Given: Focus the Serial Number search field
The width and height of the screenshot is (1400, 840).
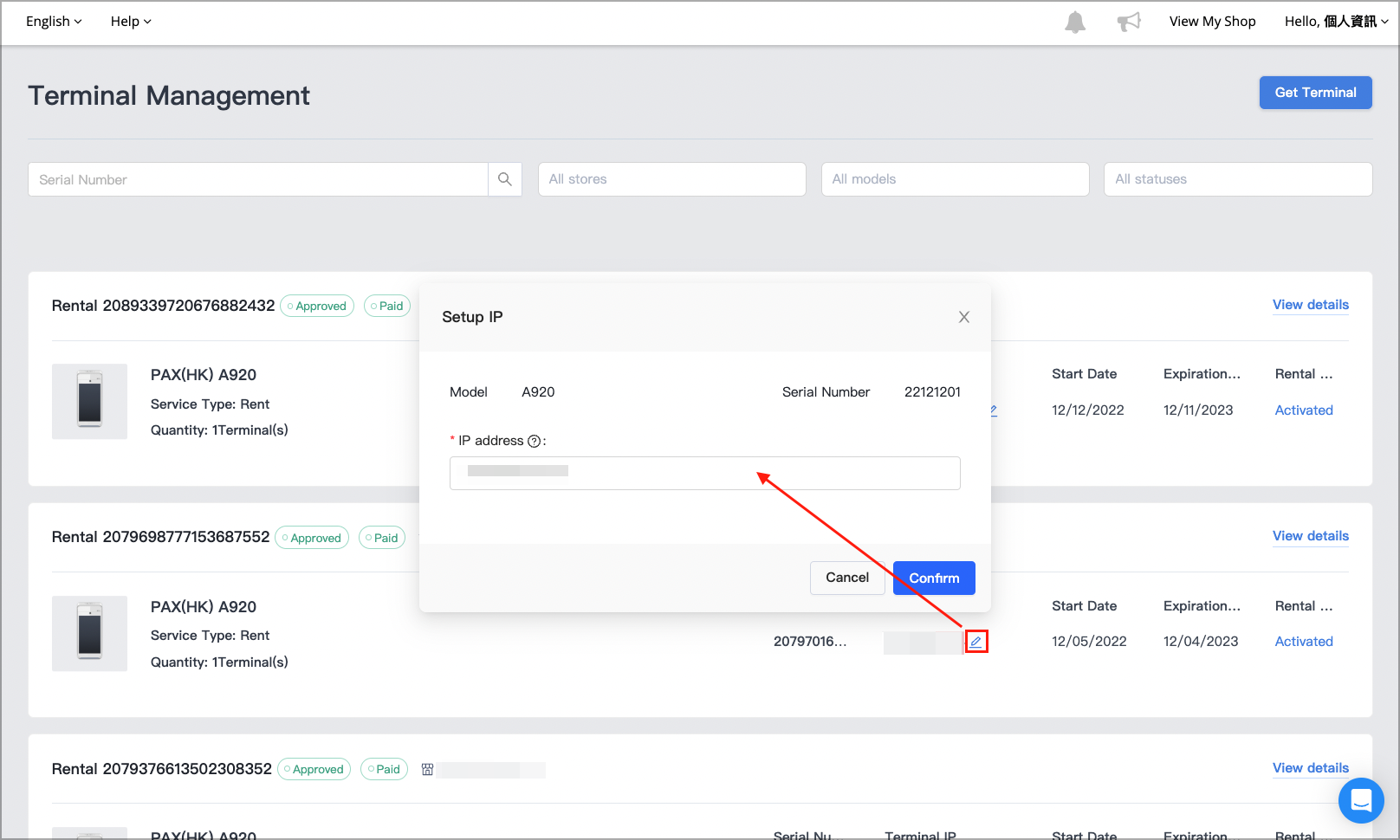Looking at the screenshot, I should click(x=258, y=179).
